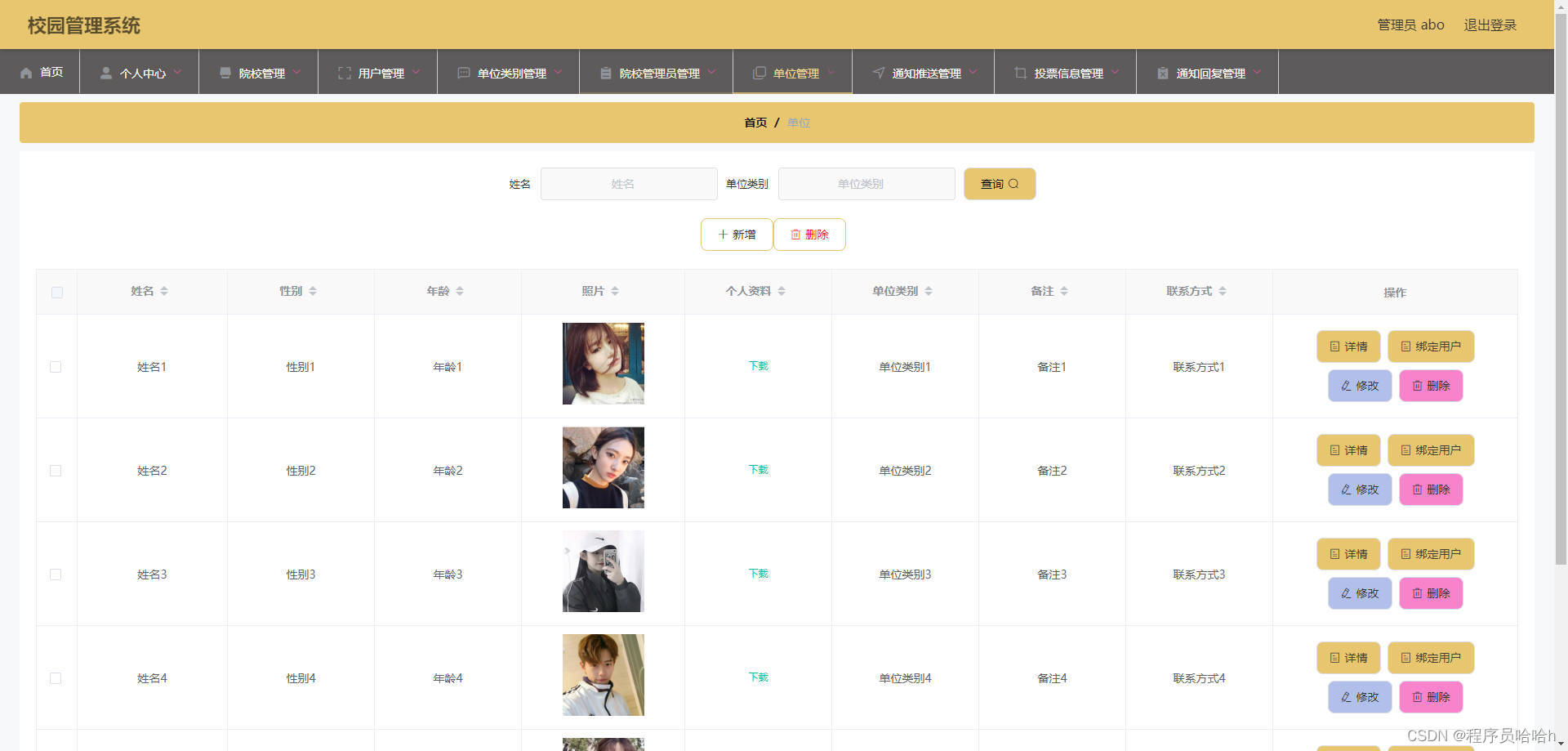
Task: Sort by 联系方式 column using the sort arrows
Action: [x=1223, y=291]
